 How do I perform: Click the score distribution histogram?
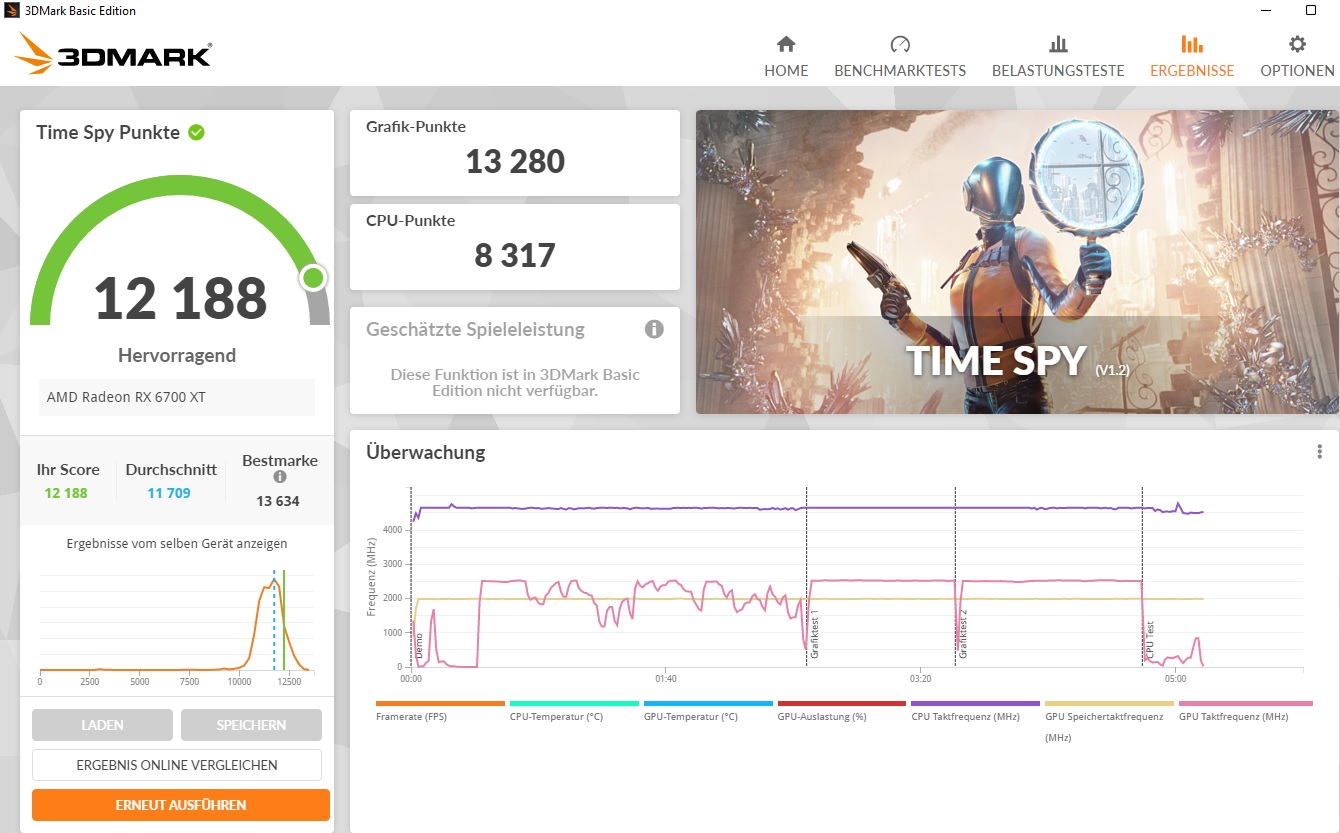pyautogui.click(x=177, y=625)
